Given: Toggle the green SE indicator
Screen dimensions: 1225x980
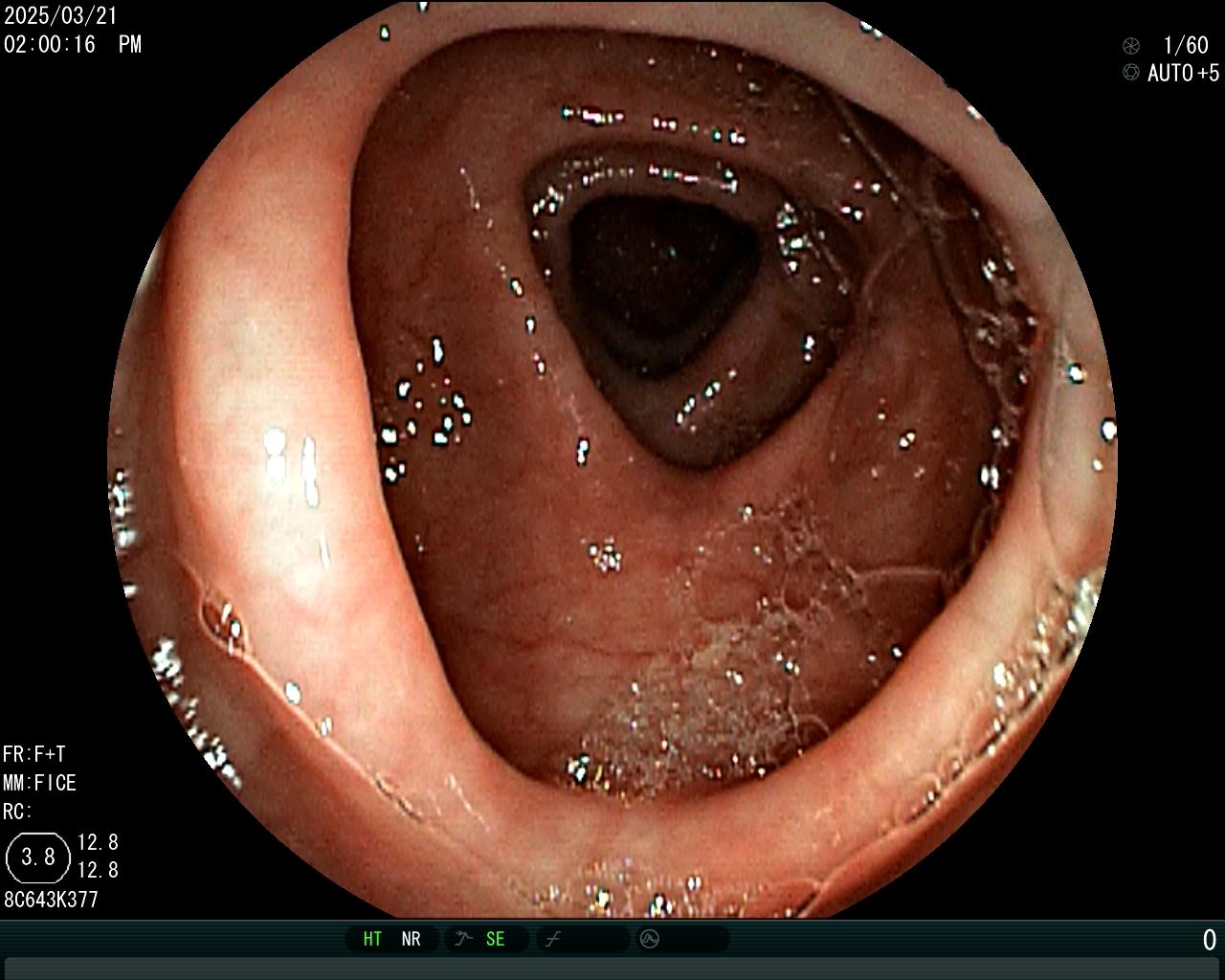Looking at the screenshot, I should pos(495,939).
